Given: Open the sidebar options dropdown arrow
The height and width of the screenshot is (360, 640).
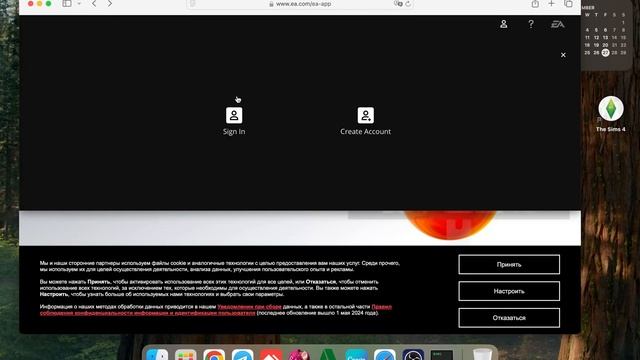Looking at the screenshot, I should pyautogui.click(x=79, y=4).
